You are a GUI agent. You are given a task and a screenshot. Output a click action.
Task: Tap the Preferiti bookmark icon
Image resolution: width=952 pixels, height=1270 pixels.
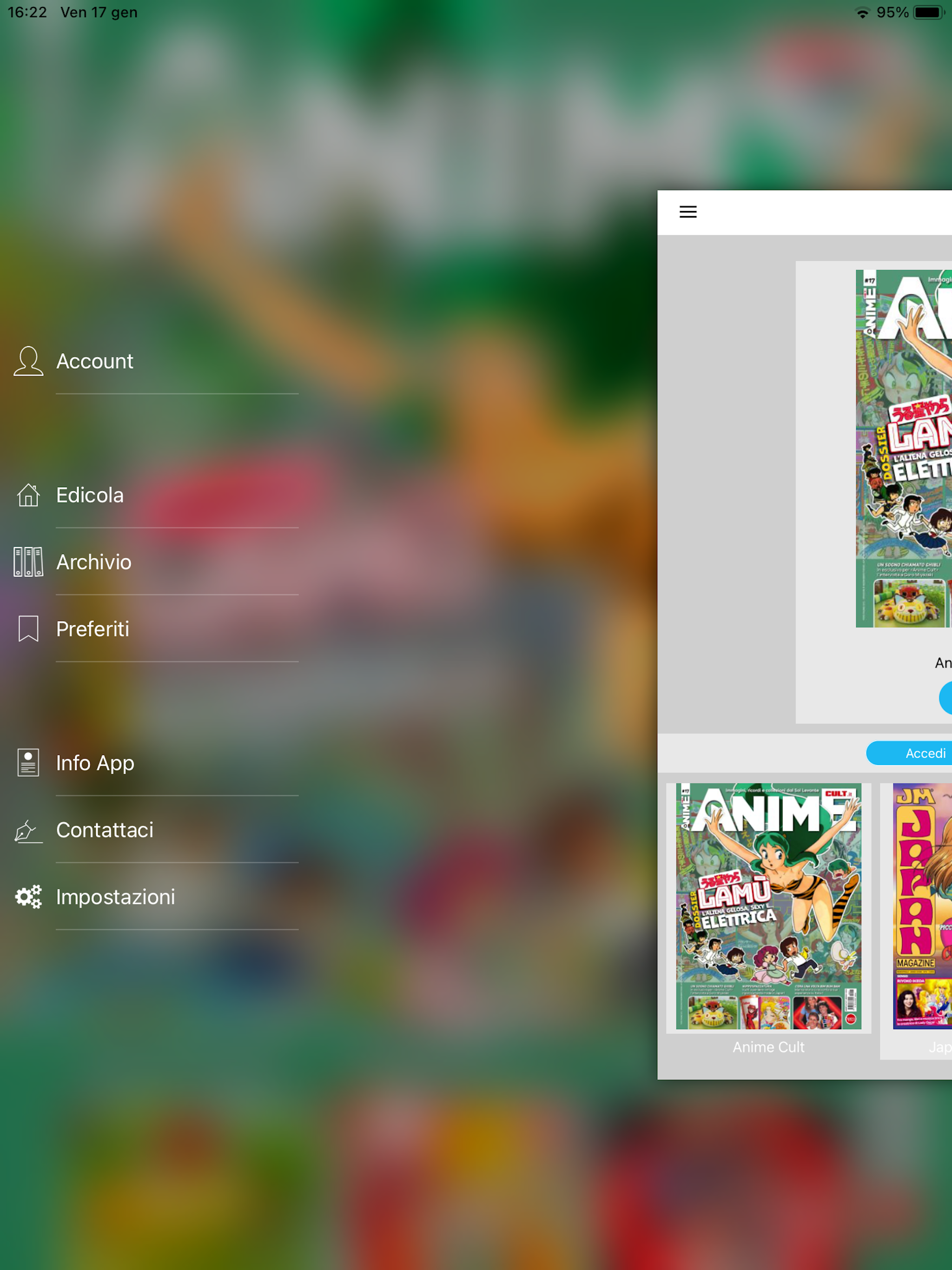pyautogui.click(x=28, y=628)
